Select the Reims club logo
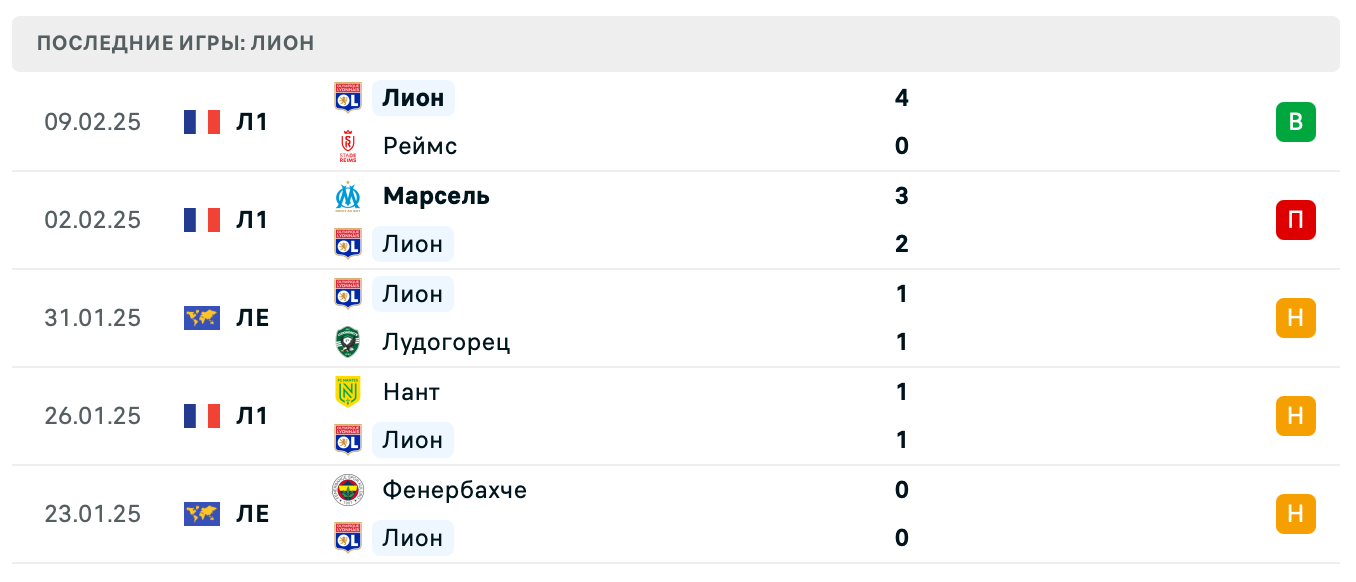 click(x=347, y=145)
